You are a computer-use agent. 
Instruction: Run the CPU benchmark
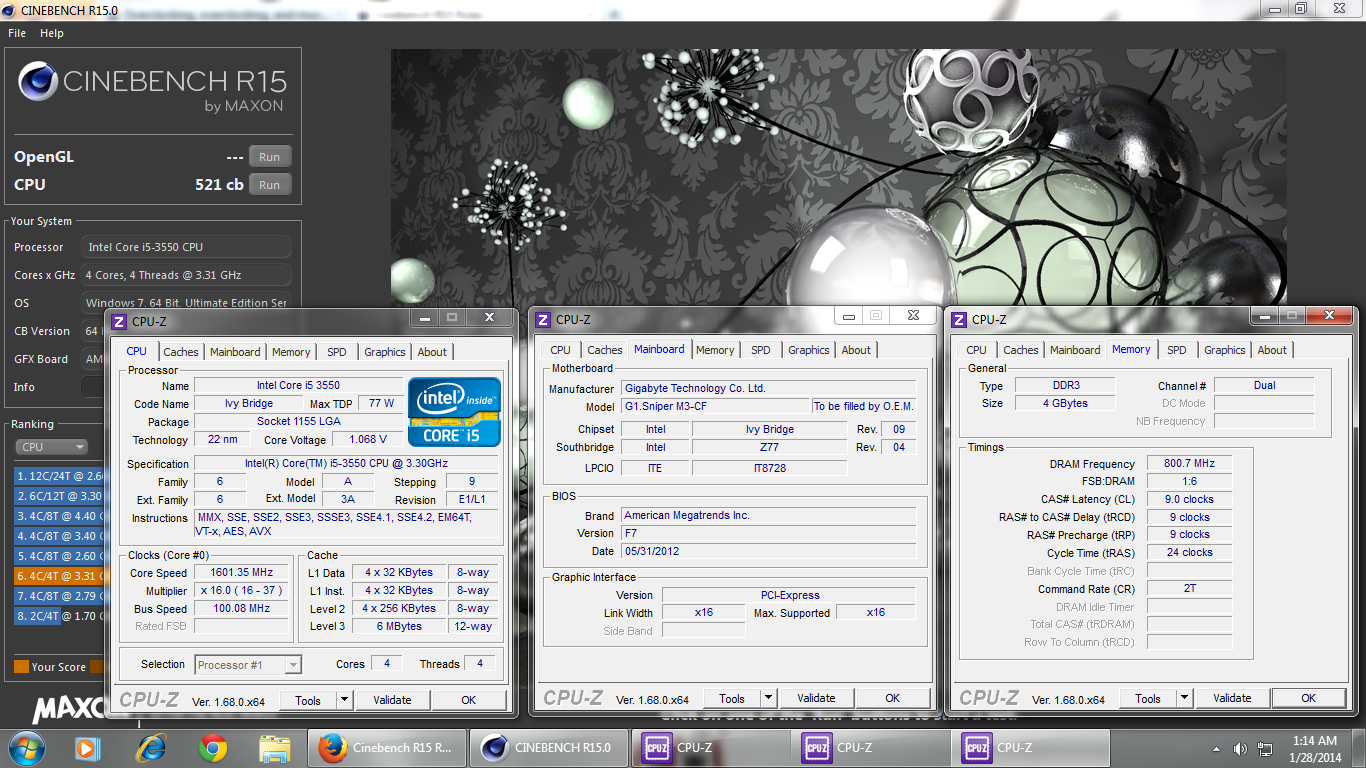(270, 185)
